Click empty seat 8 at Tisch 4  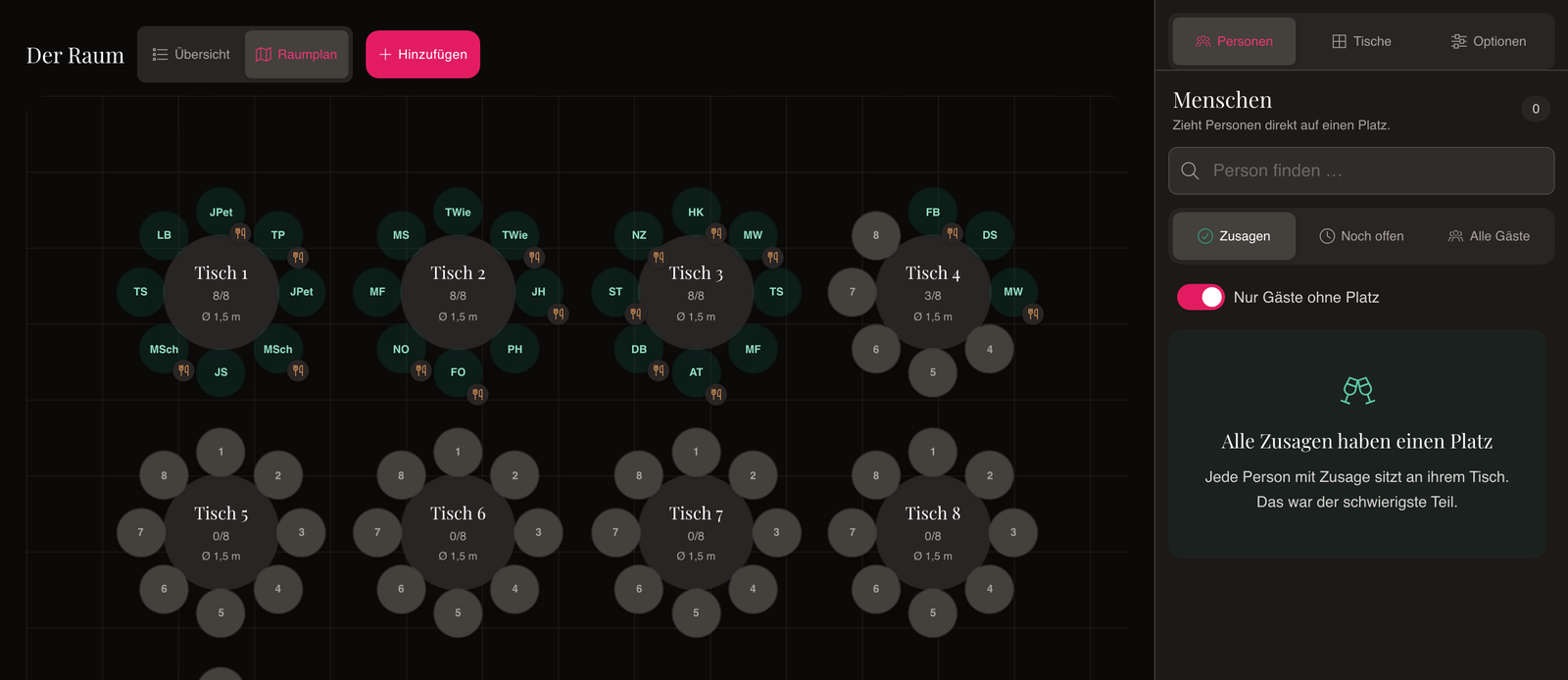(x=876, y=235)
